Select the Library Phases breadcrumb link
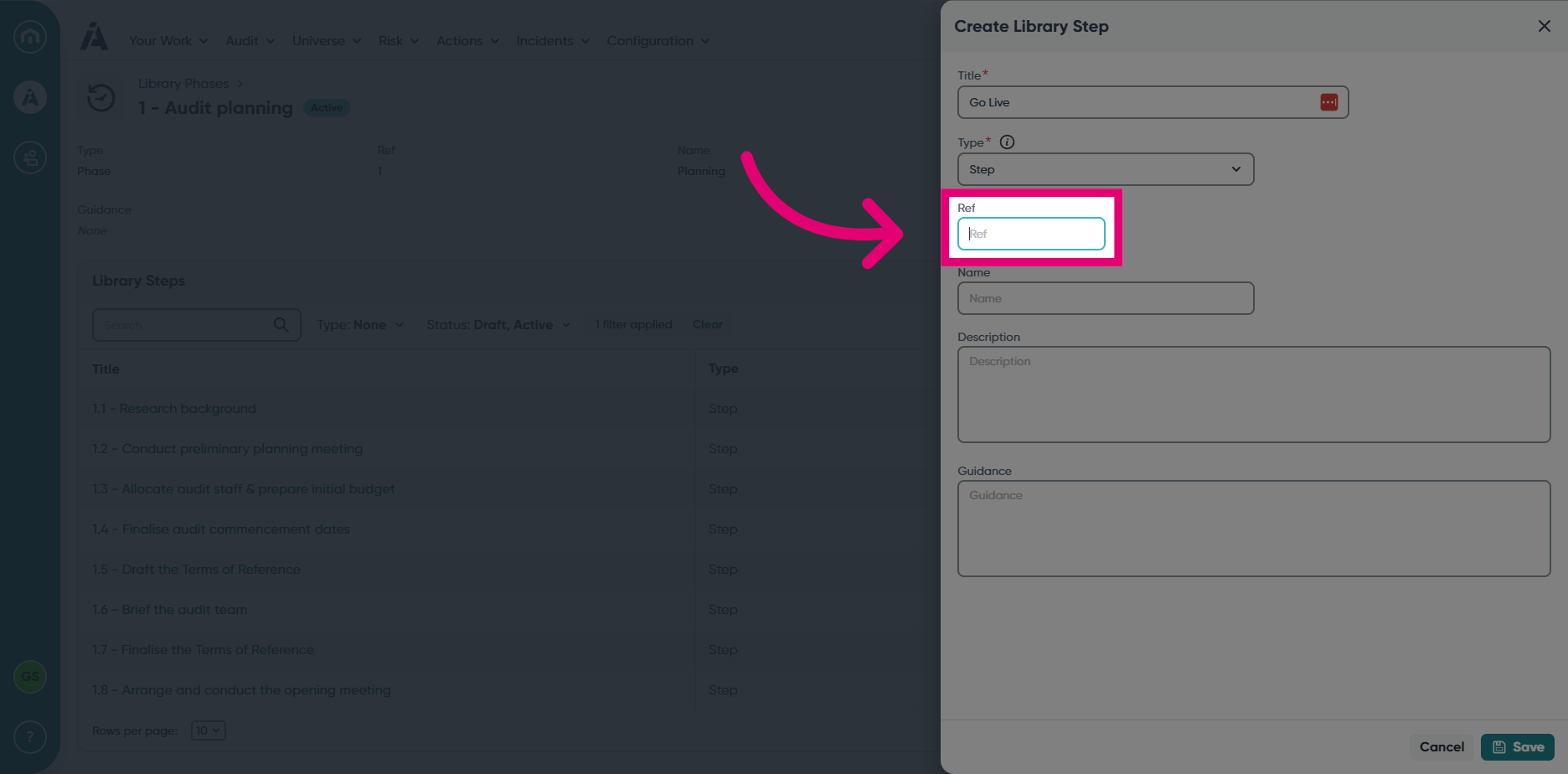This screenshot has width=1568, height=774. pyautogui.click(x=183, y=84)
